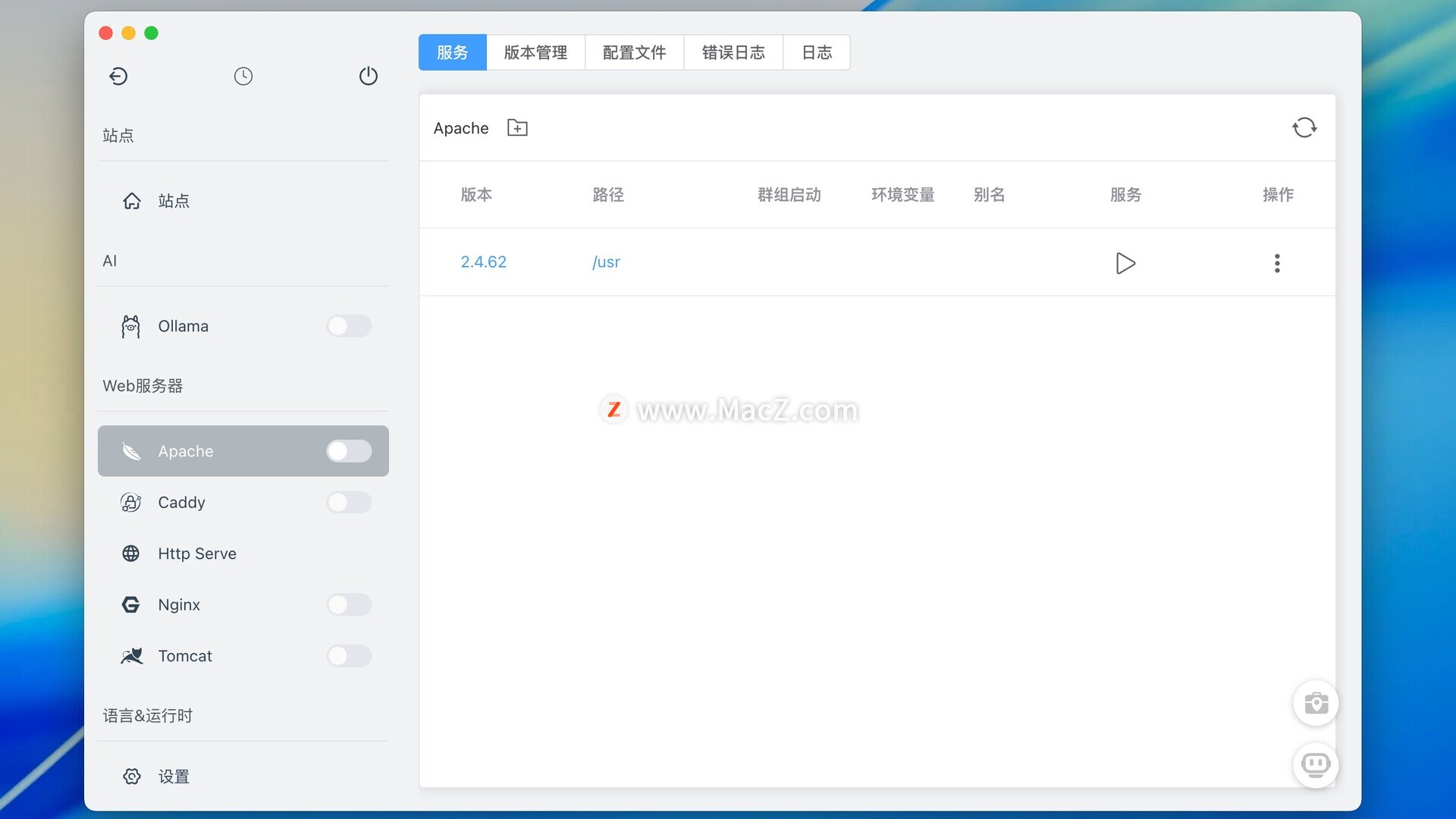Viewport: 1456px width, 819px height.
Task: Select Caddy in the sidebar
Action: 243,502
